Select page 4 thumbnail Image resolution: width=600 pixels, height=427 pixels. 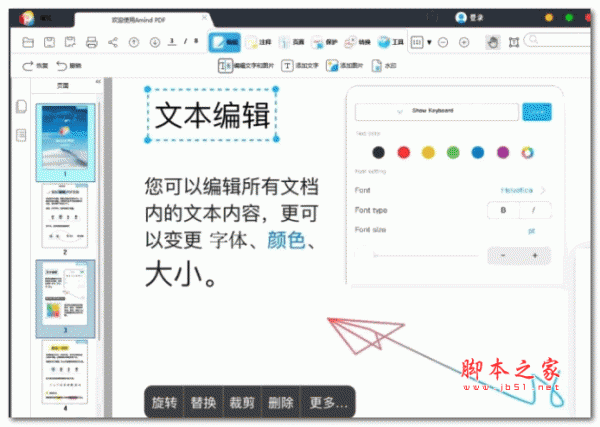coord(65,373)
